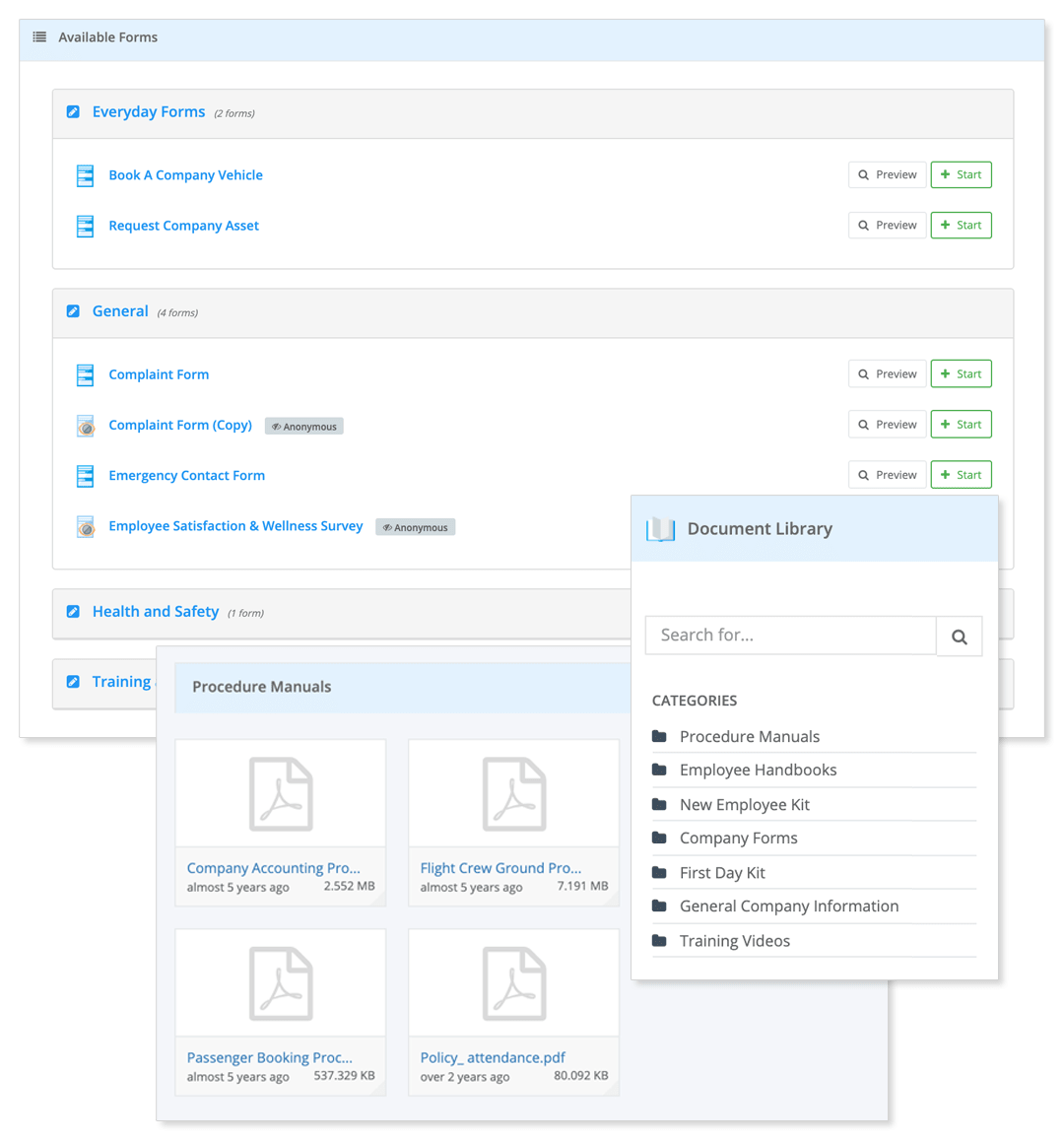Click the pencil edit icon beside Everyday Forms

pyautogui.click(x=73, y=111)
